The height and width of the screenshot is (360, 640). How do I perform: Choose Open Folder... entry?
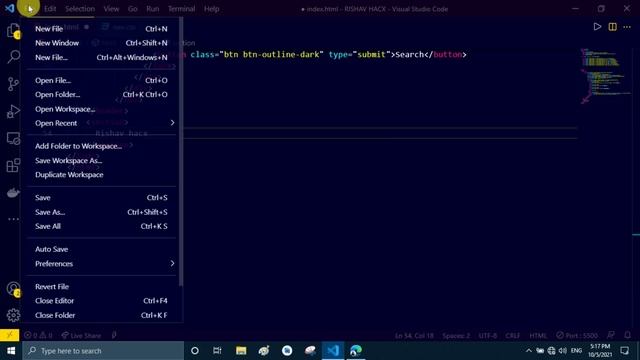[101, 94]
